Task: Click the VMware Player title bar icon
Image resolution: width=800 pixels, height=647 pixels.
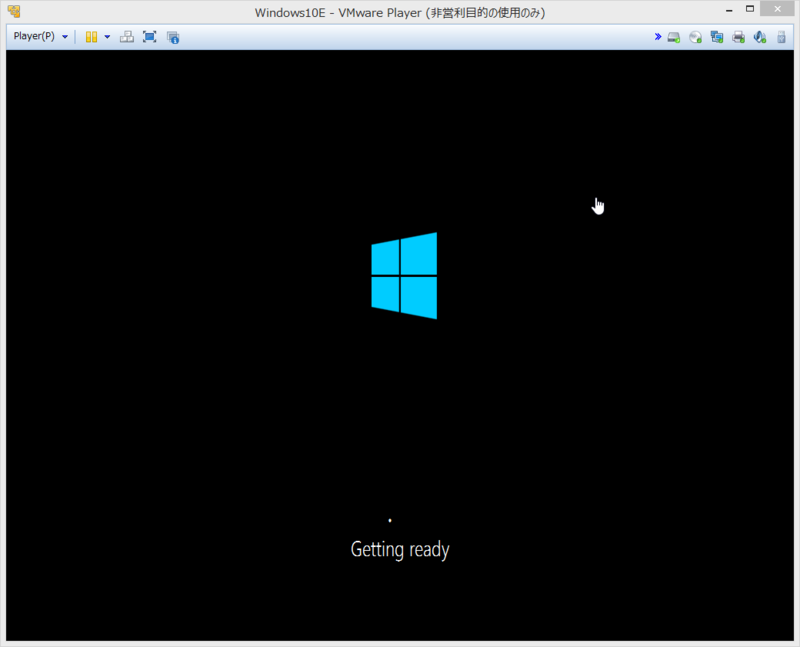Action: (14, 11)
